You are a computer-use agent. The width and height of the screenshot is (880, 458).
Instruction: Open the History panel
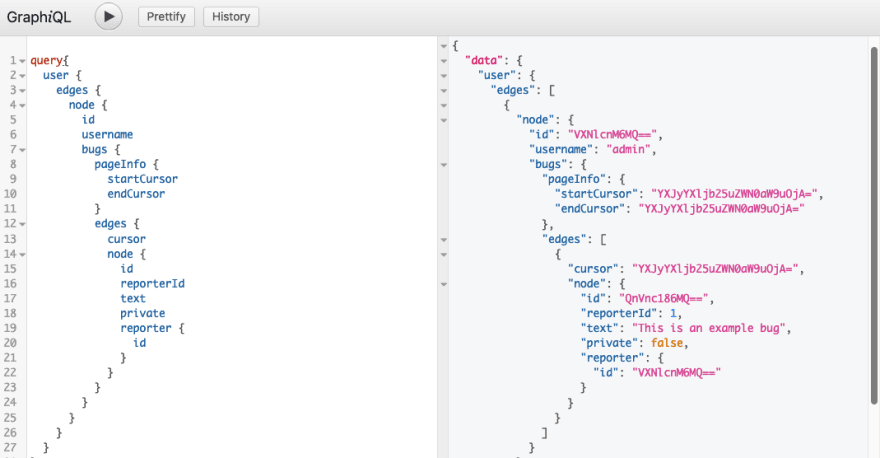tap(231, 17)
